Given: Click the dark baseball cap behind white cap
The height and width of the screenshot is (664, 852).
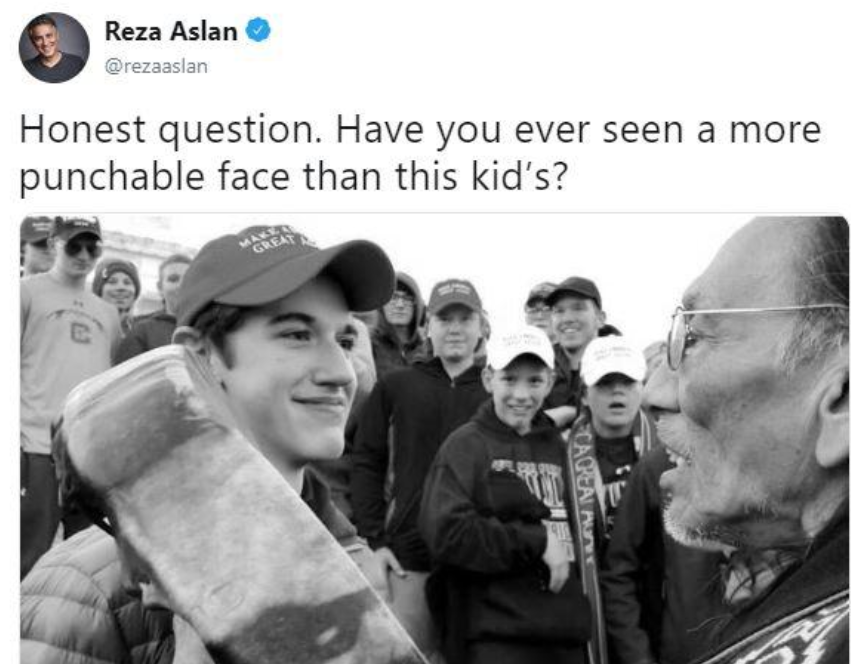Looking at the screenshot, I should [574, 291].
